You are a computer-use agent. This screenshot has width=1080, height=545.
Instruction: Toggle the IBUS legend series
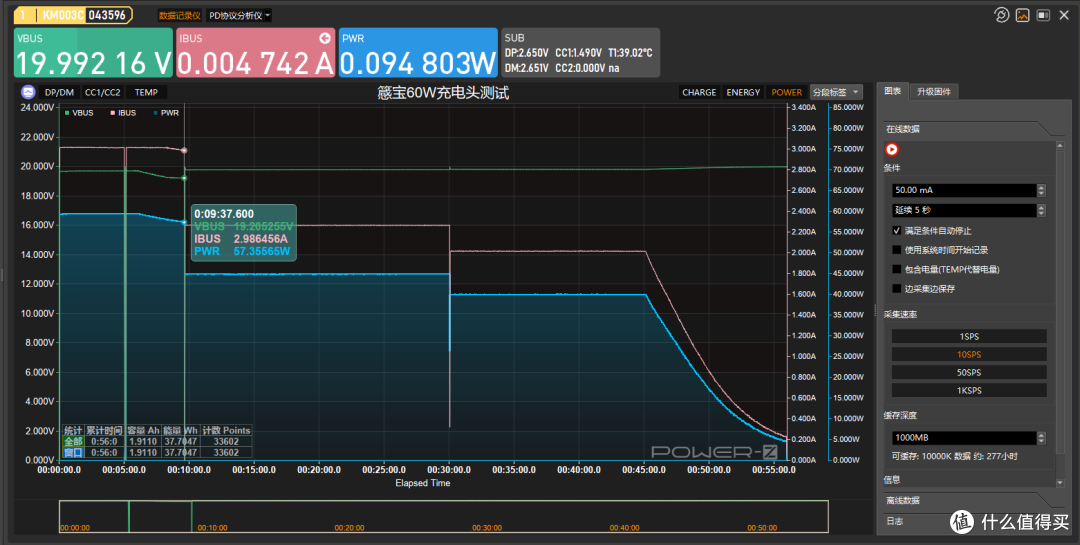[123, 113]
